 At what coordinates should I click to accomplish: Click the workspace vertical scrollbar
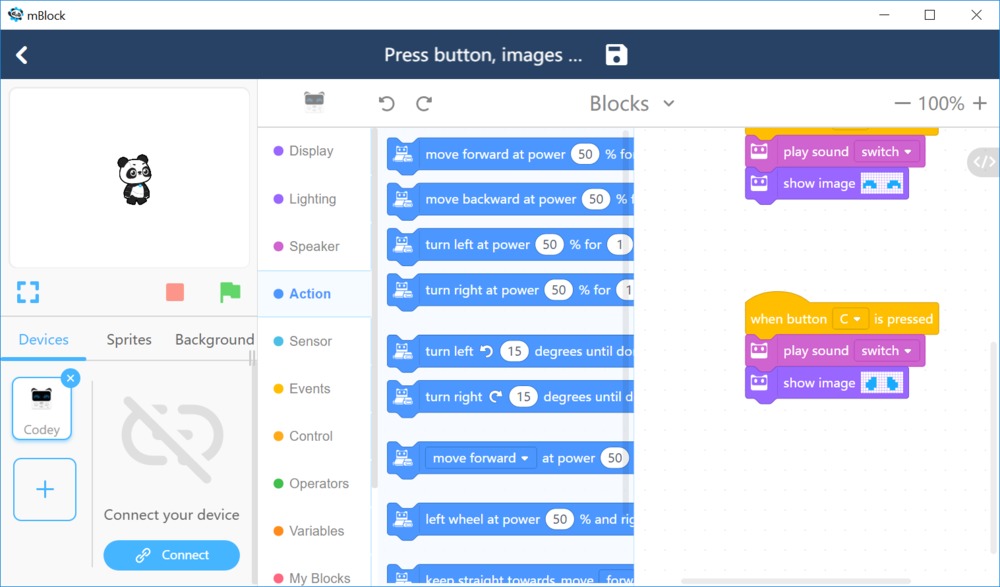pyautogui.click(x=992, y=447)
